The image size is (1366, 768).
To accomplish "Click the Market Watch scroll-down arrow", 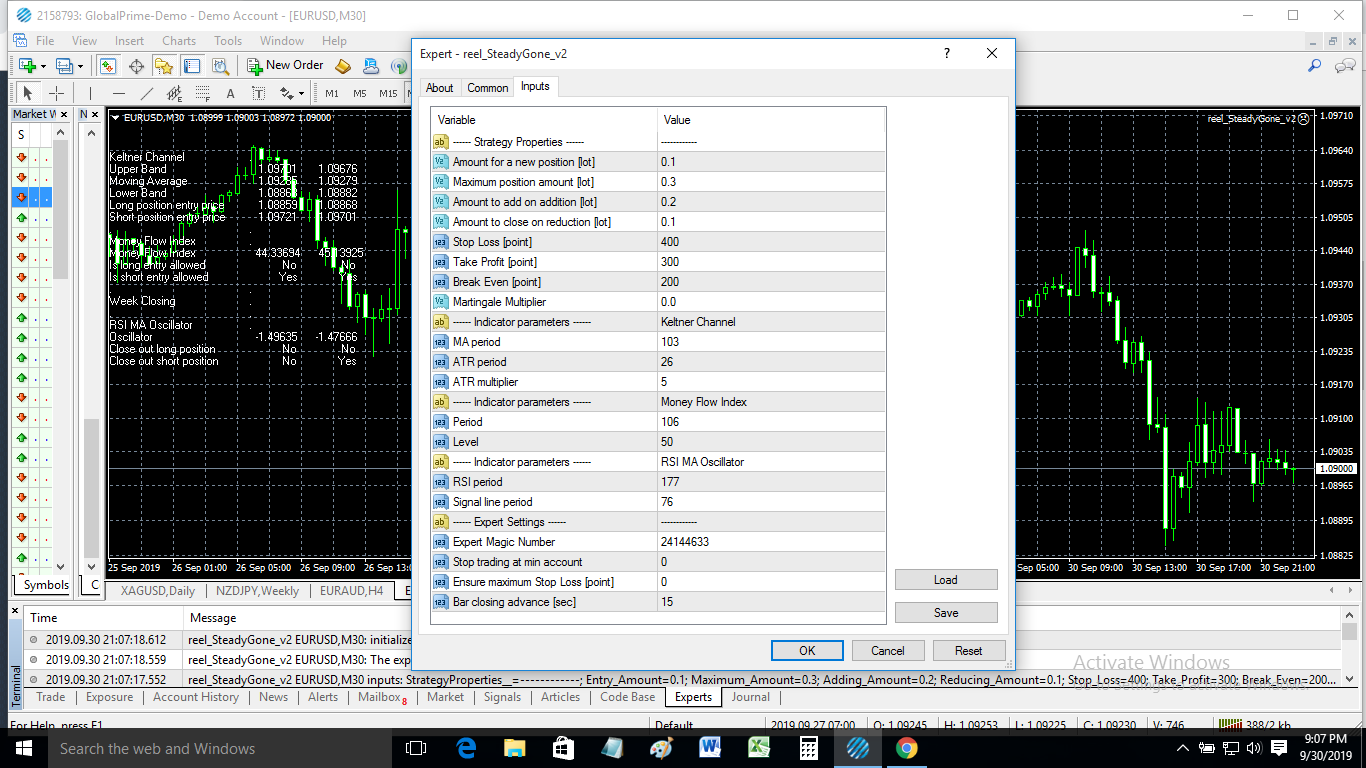I will 60,566.
